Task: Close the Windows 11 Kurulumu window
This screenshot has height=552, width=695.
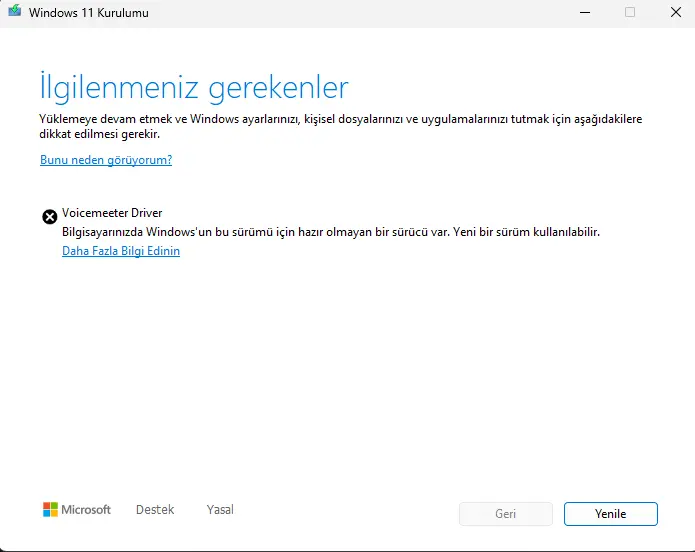Action: (x=676, y=12)
